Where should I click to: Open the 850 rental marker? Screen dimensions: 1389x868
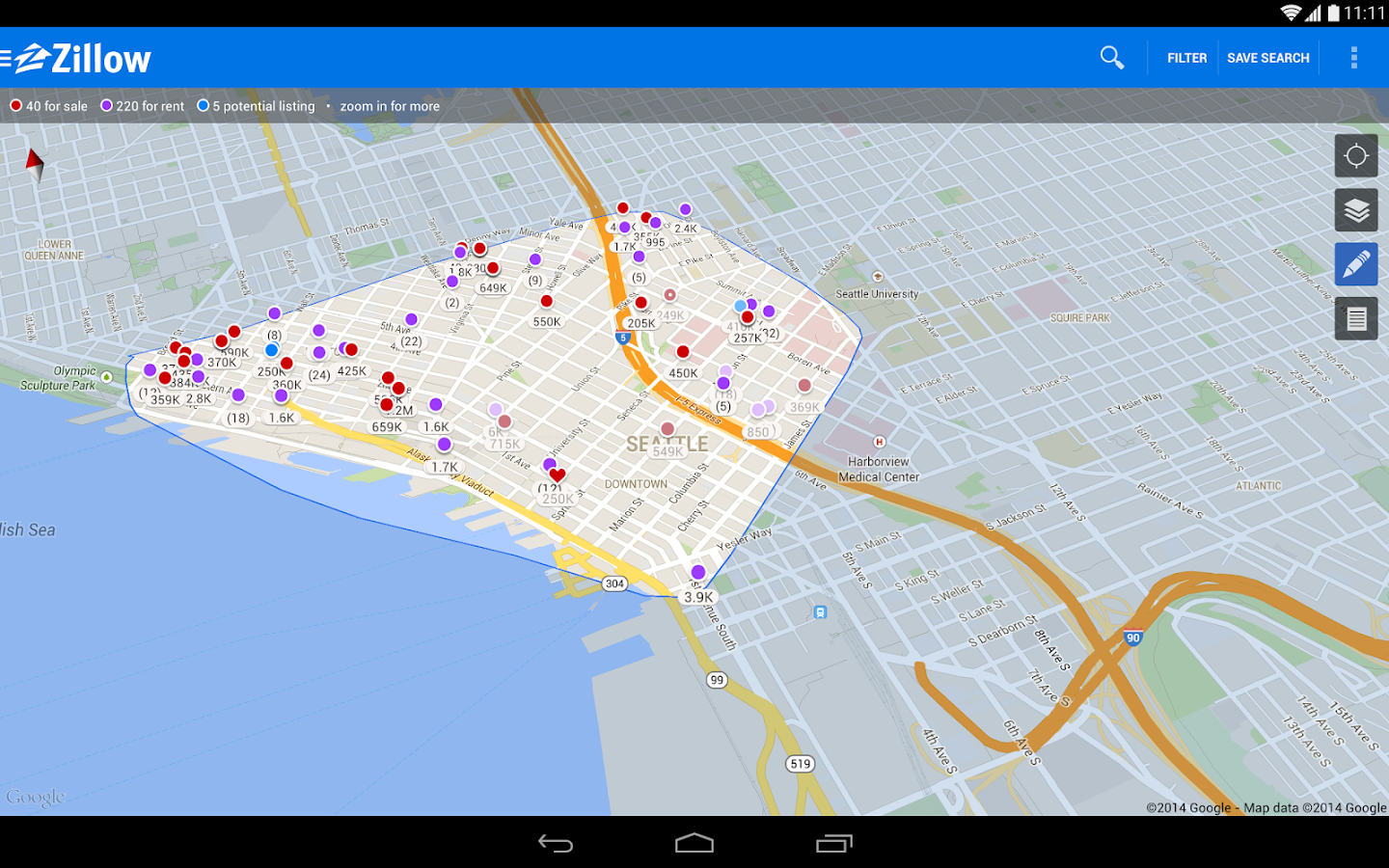click(x=758, y=432)
